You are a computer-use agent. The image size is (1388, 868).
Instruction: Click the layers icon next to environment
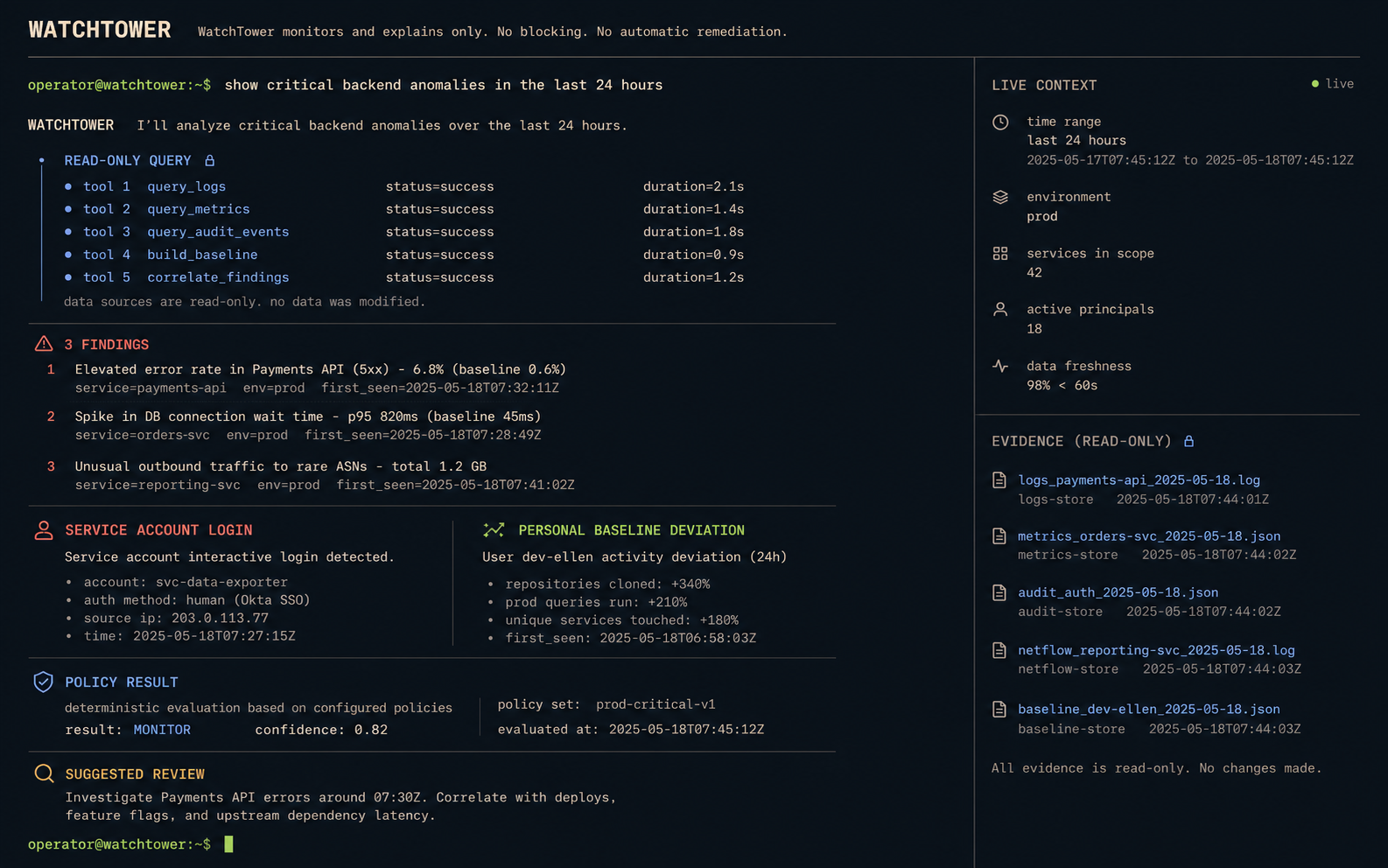pyautogui.click(x=1000, y=197)
